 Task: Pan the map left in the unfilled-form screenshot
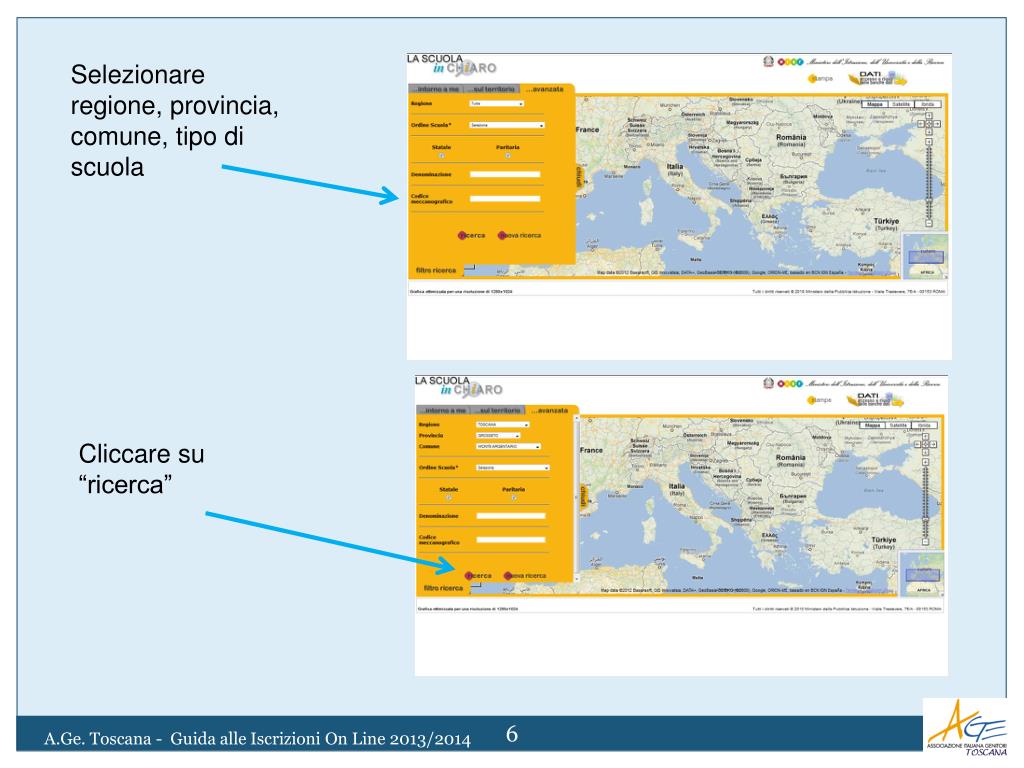[921, 123]
